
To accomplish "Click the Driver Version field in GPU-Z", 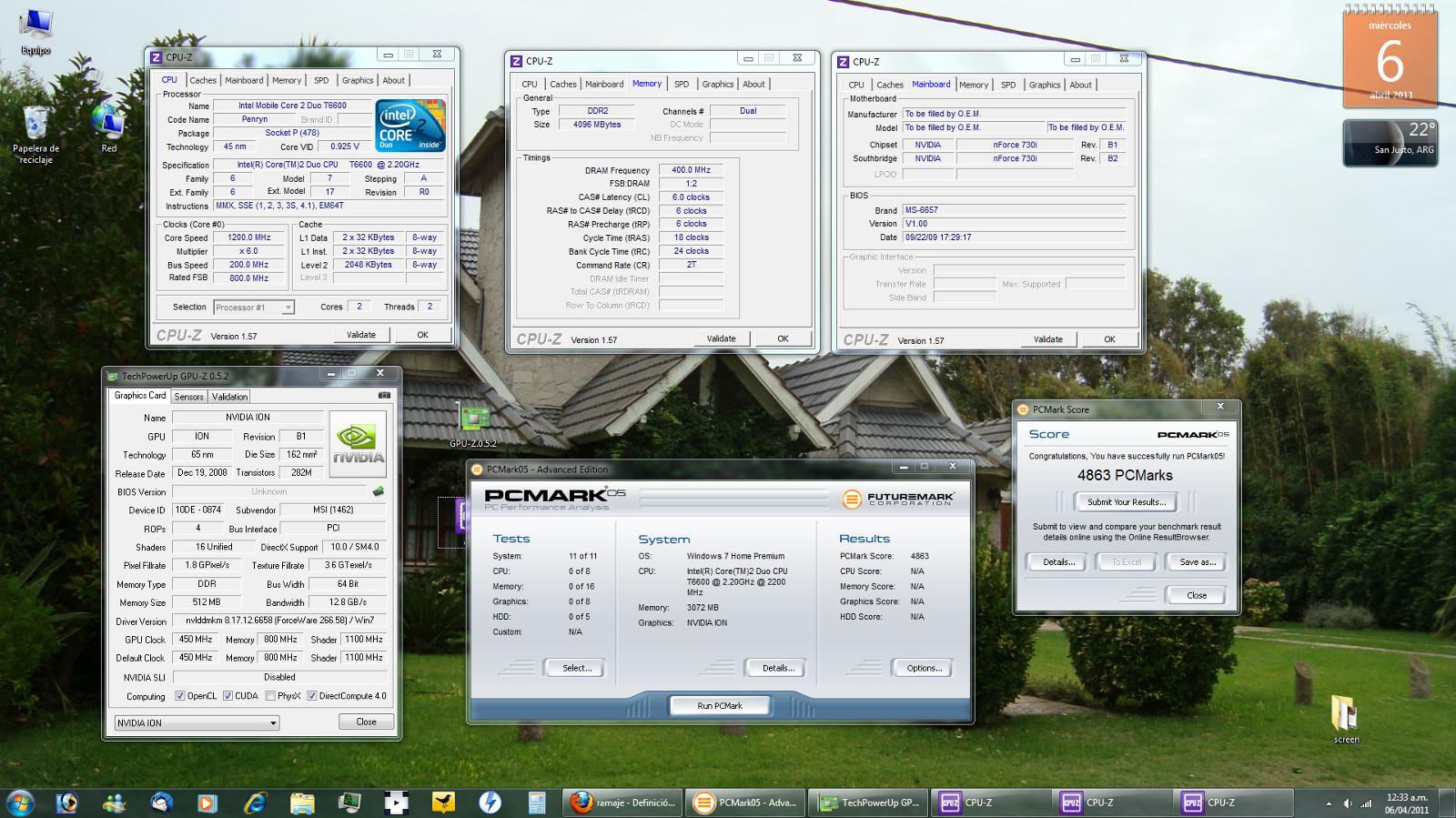I will click(x=280, y=621).
